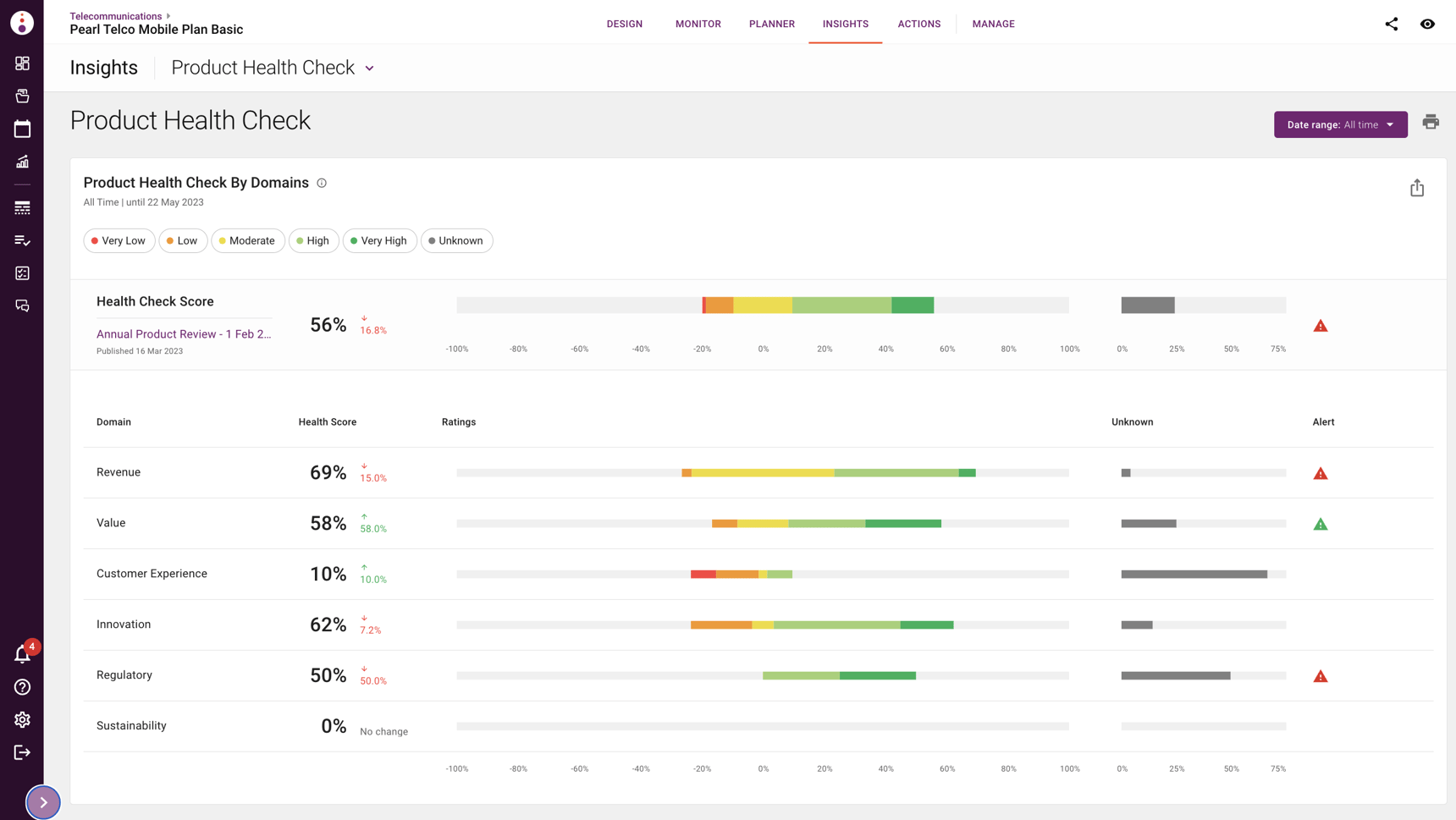
Task: Open the notifications bell with badge 4
Action: [x=22, y=653]
